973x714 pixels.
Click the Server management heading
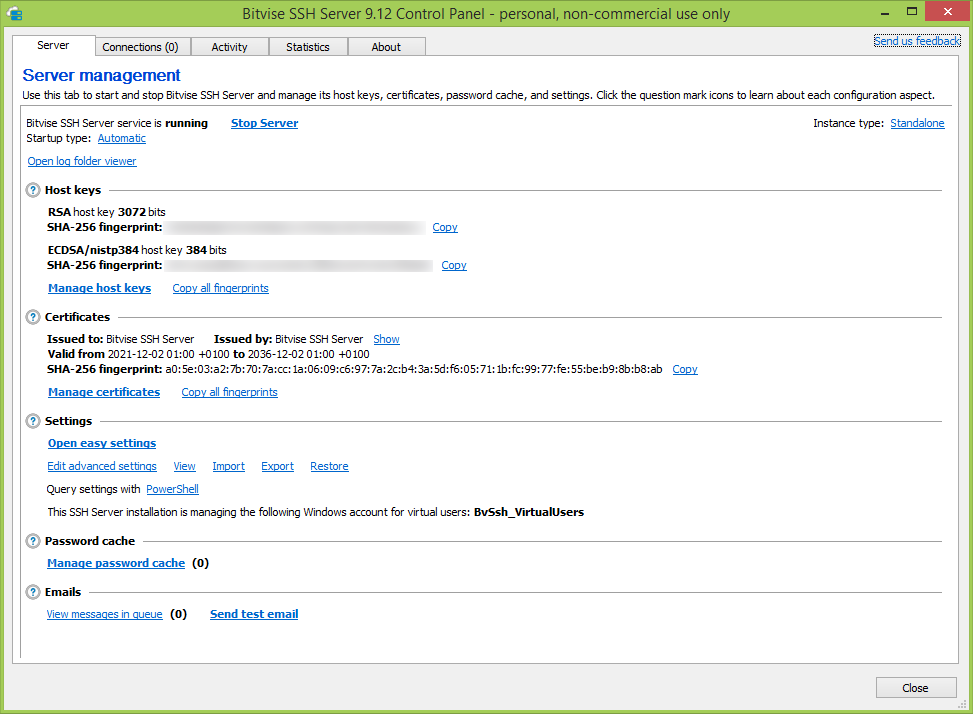click(101, 75)
